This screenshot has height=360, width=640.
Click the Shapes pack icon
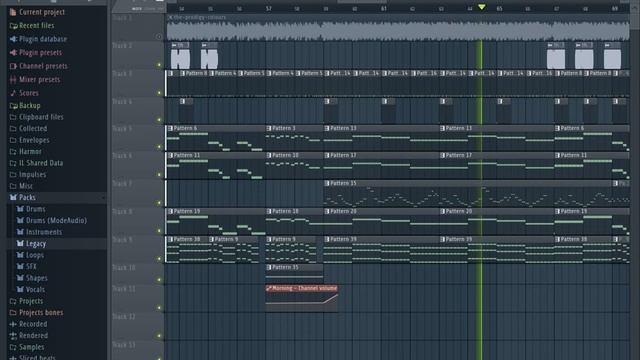(x=20, y=278)
